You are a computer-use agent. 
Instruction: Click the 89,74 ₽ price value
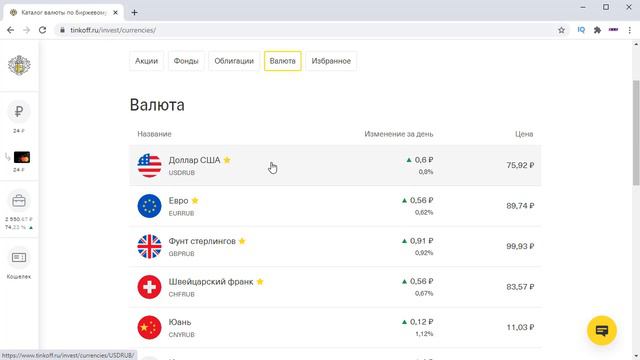click(520, 206)
